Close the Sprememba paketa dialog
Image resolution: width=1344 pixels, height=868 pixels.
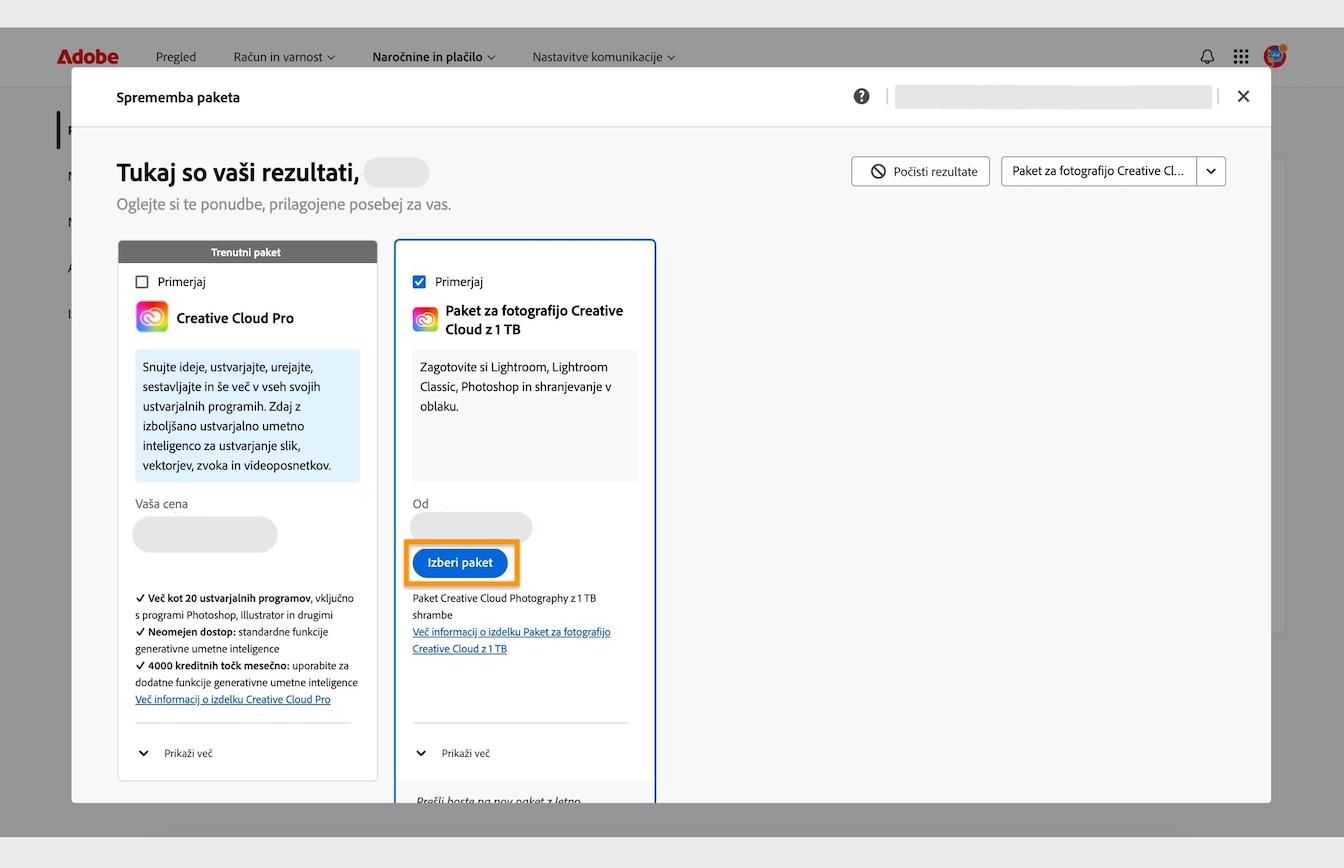coord(1243,96)
